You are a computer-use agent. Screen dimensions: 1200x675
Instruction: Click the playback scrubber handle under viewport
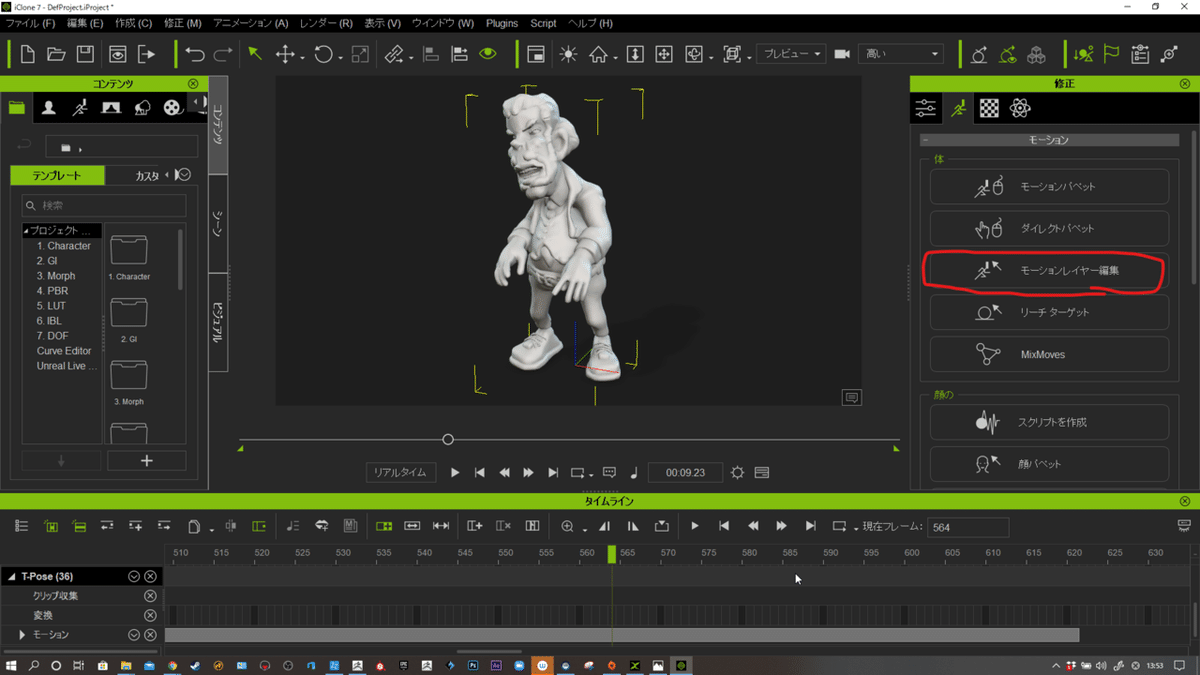click(x=448, y=439)
